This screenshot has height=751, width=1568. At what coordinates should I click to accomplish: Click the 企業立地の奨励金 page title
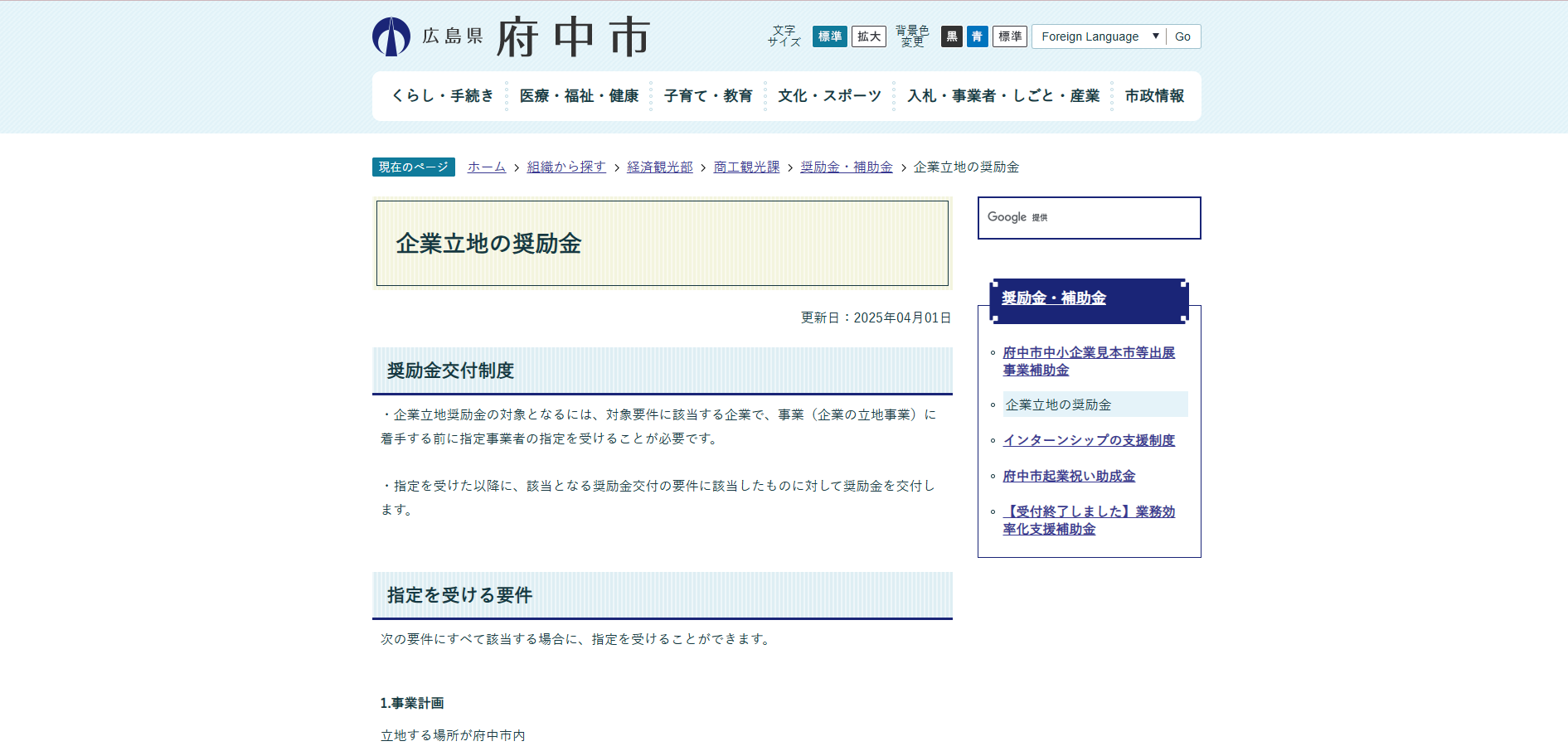(488, 244)
